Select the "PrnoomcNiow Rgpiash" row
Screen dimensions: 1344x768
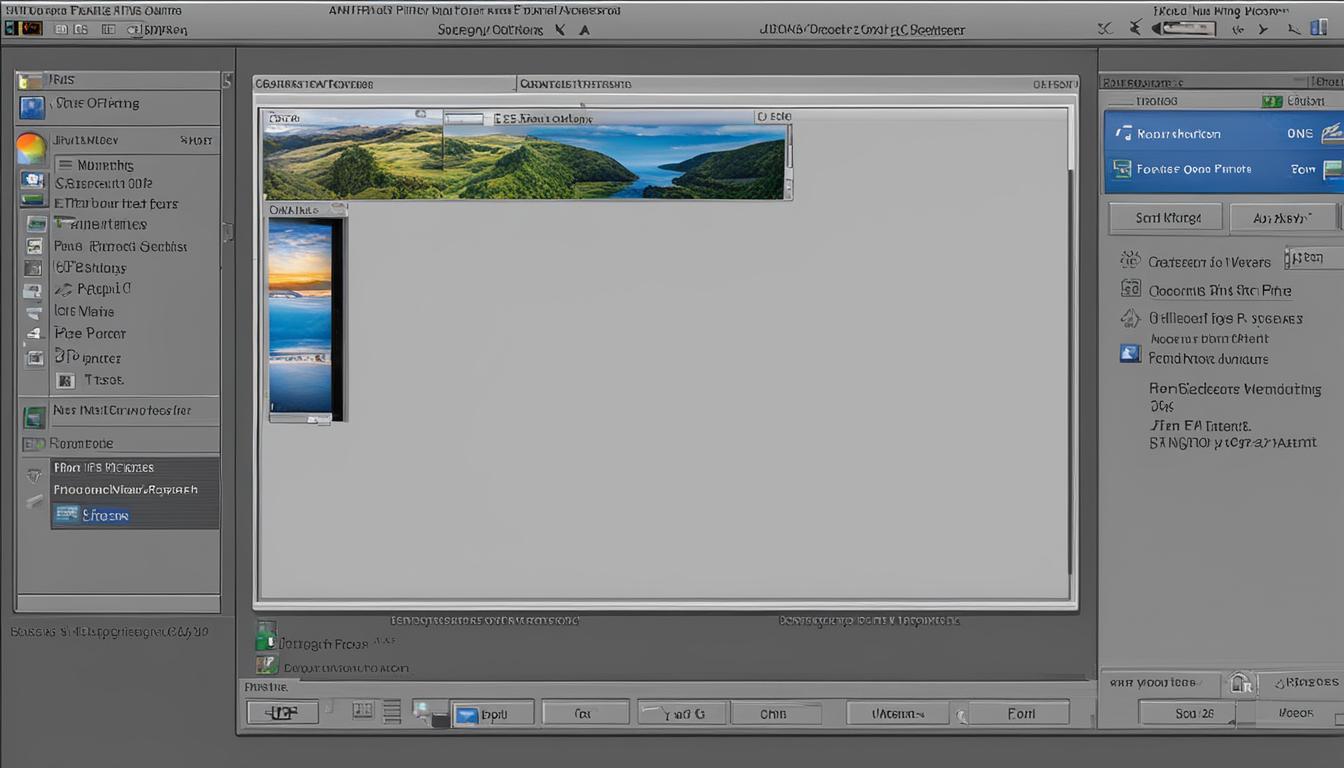pos(135,490)
